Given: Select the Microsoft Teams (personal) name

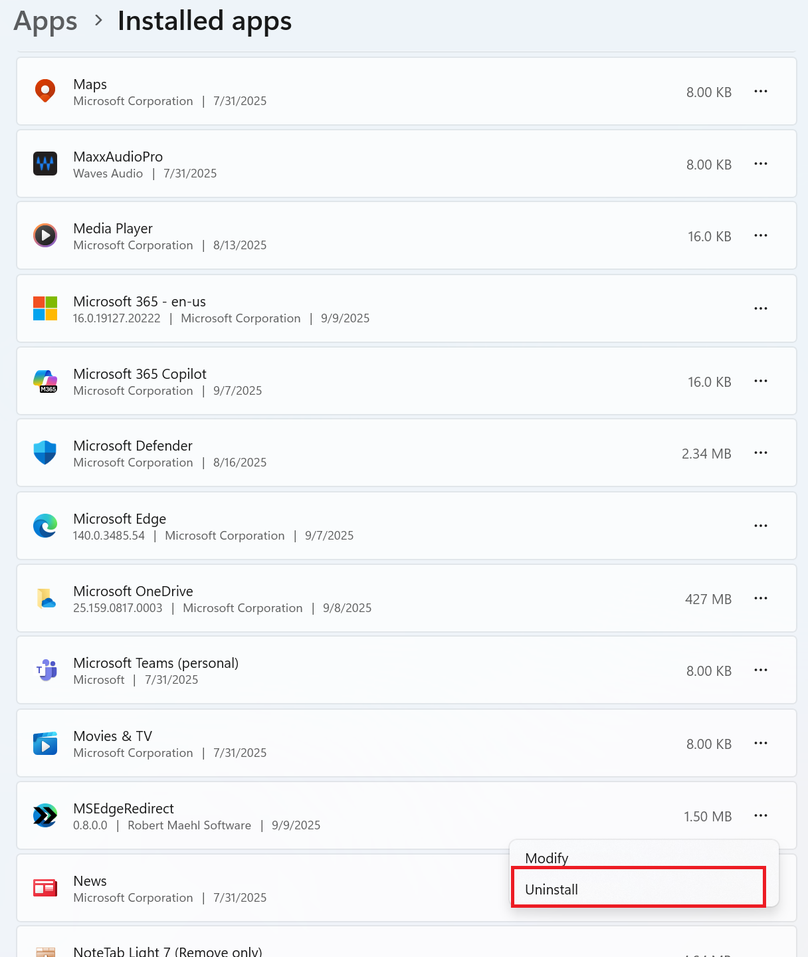Looking at the screenshot, I should click(x=156, y=663).
